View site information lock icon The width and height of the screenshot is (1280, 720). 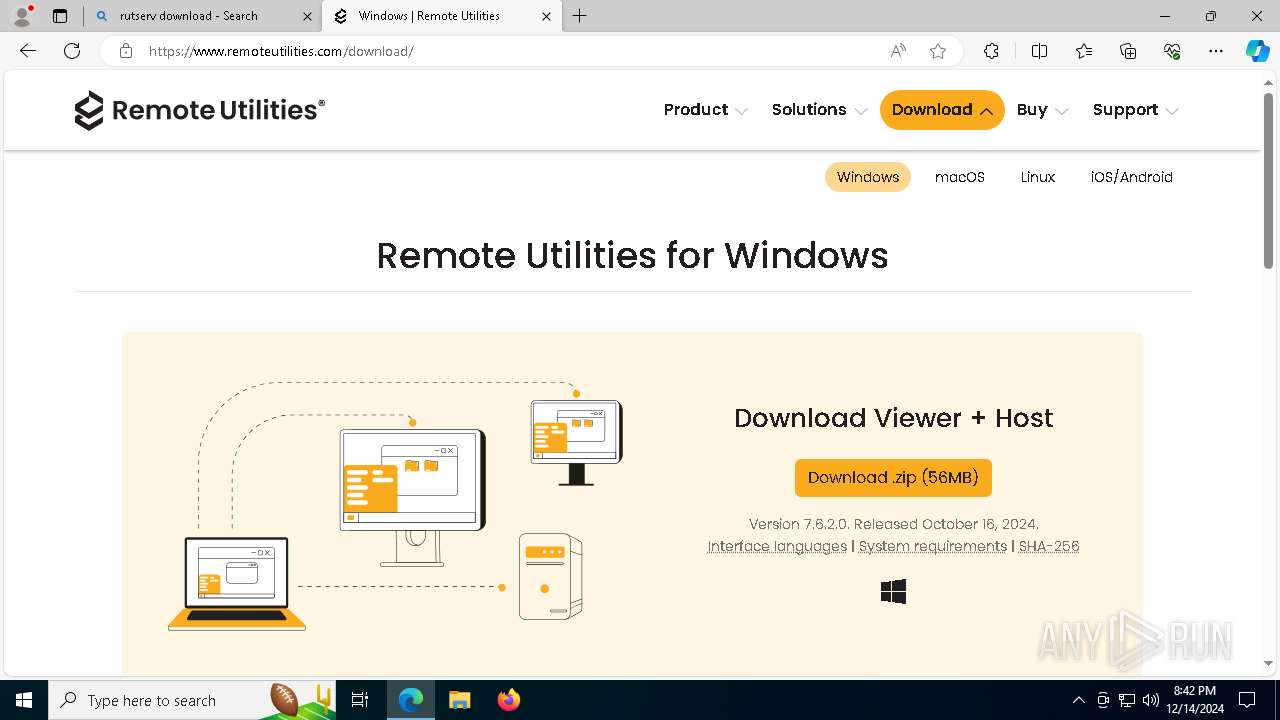(125, 51)
